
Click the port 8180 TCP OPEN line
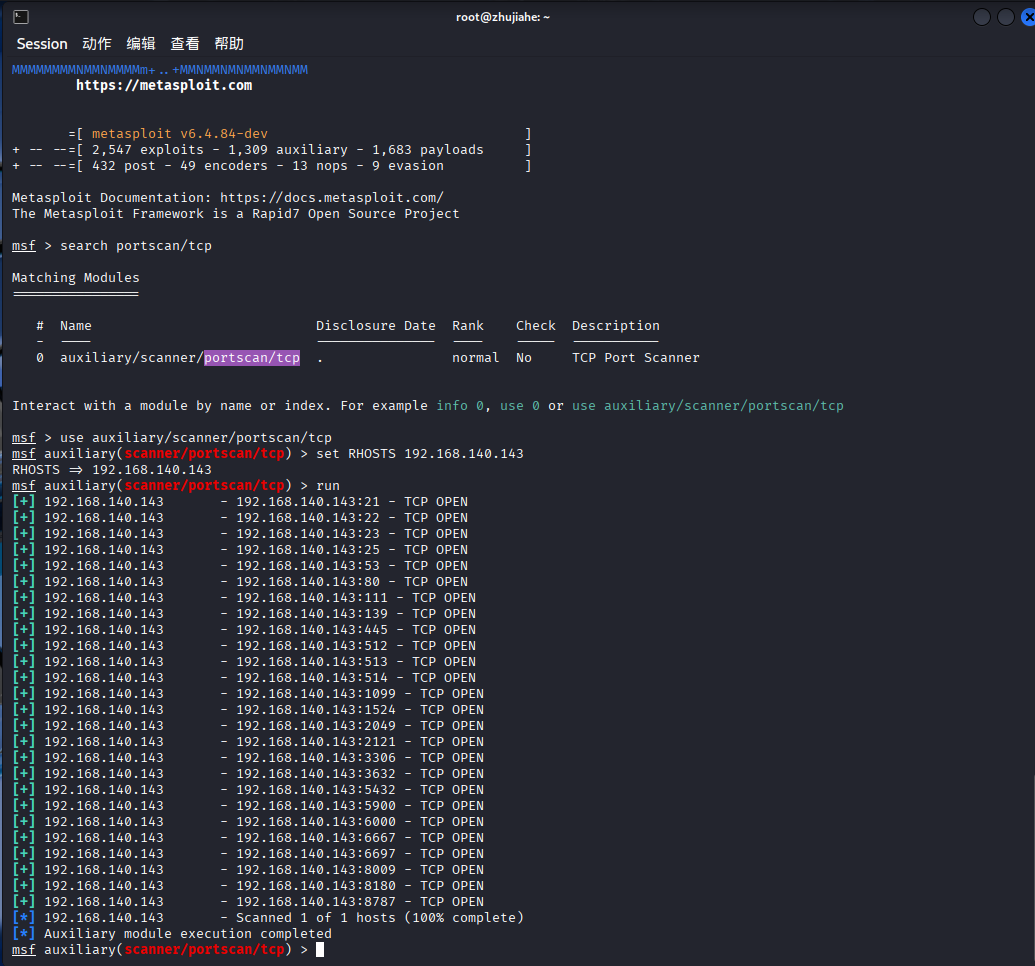248,885
